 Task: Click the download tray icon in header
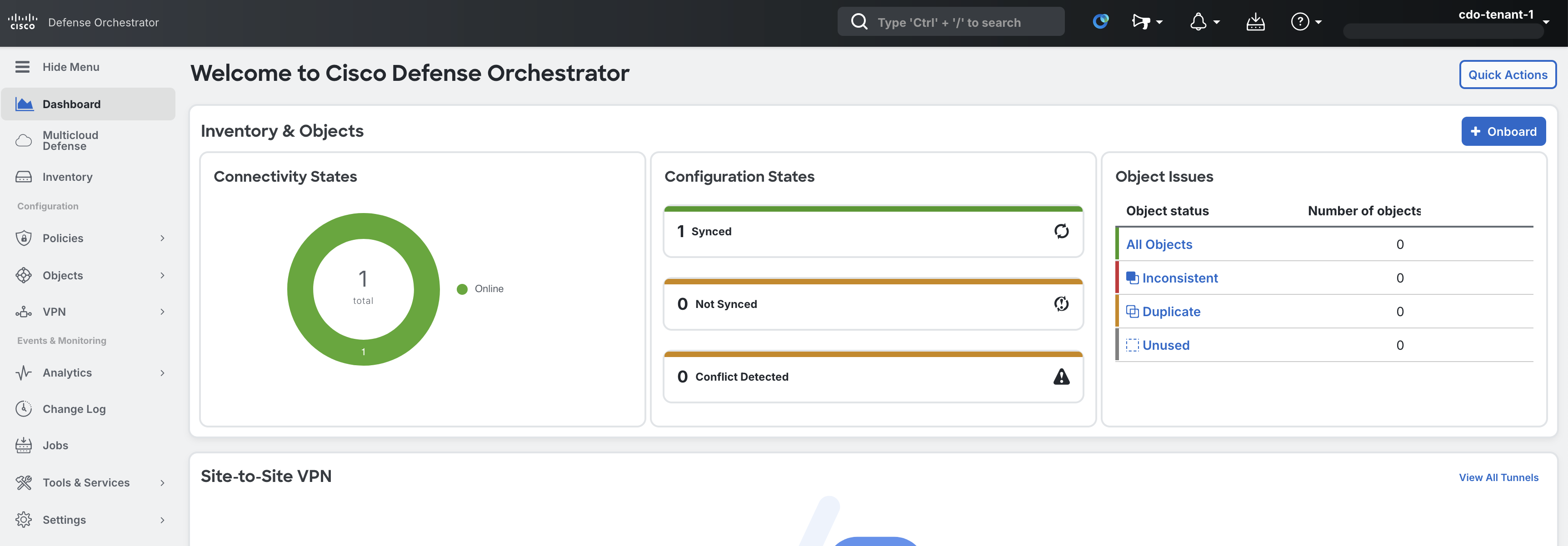(1255, 22)
